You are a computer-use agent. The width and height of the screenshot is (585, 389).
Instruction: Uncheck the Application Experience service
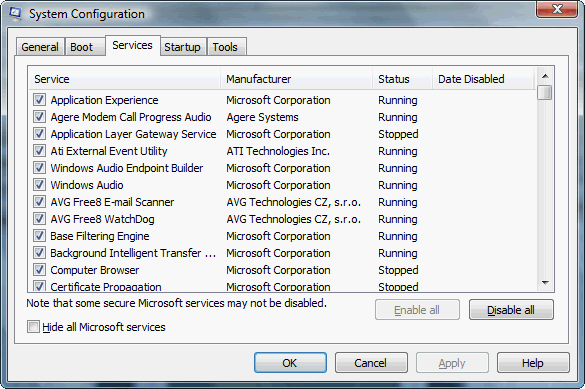tap(39, 100)
